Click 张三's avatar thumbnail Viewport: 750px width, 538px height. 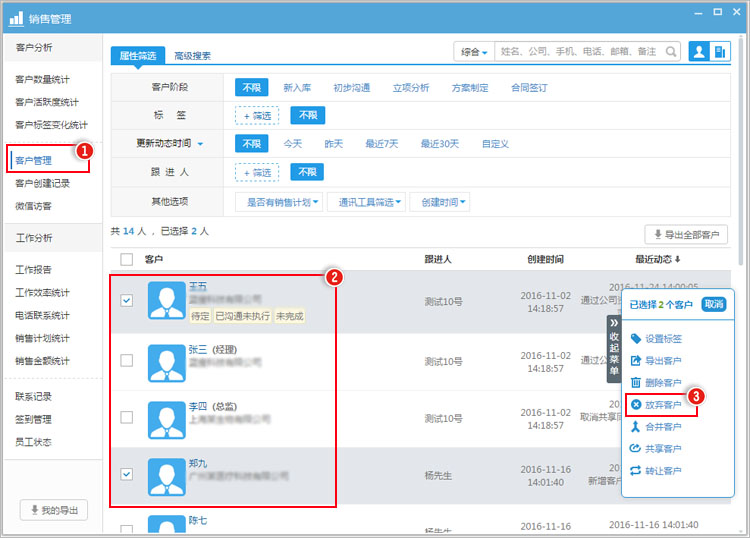coord(166,363)
